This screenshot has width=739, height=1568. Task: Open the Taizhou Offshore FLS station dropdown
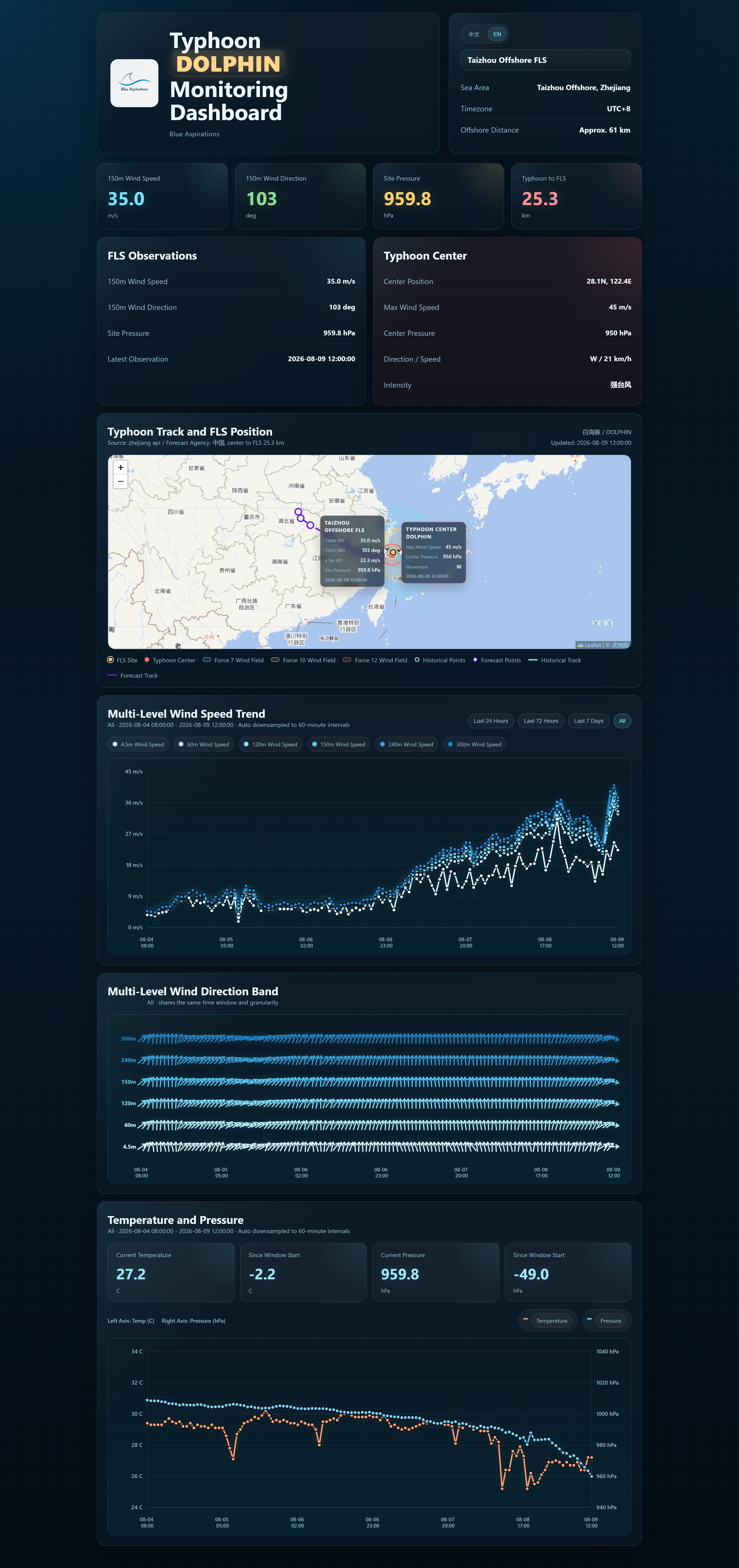545,60
